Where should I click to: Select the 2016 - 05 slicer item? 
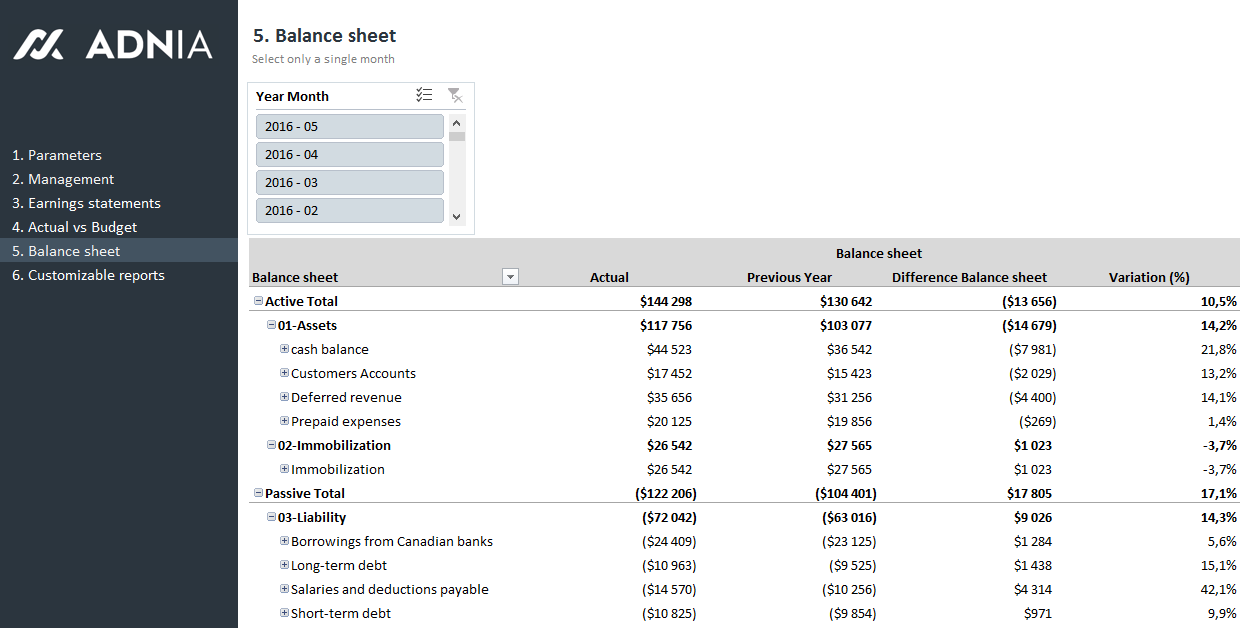(x=349, y=127)
